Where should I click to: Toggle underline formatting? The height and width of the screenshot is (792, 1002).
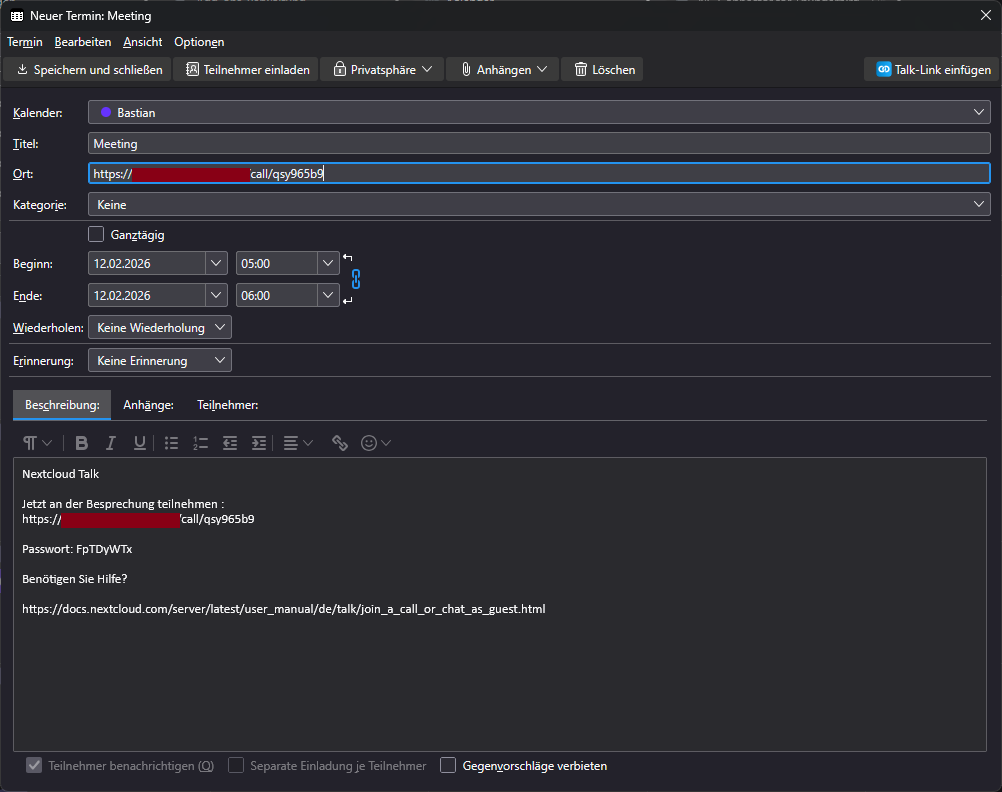139,443
